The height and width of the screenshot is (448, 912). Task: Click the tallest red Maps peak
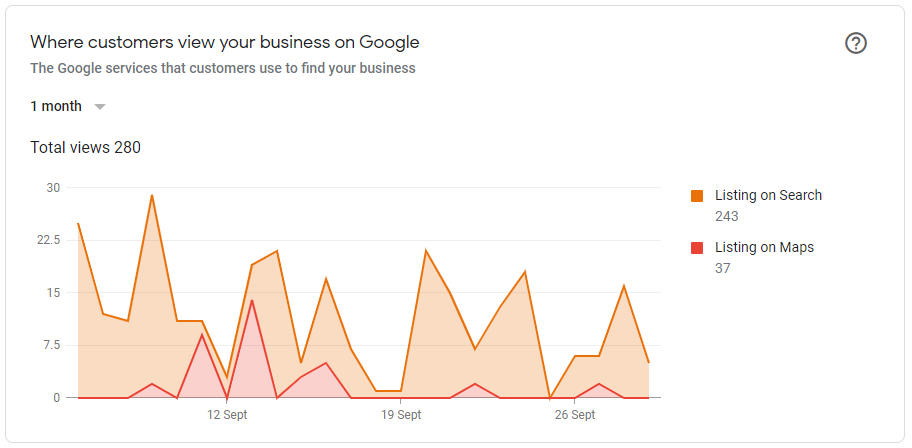click(x=252, y=300)
